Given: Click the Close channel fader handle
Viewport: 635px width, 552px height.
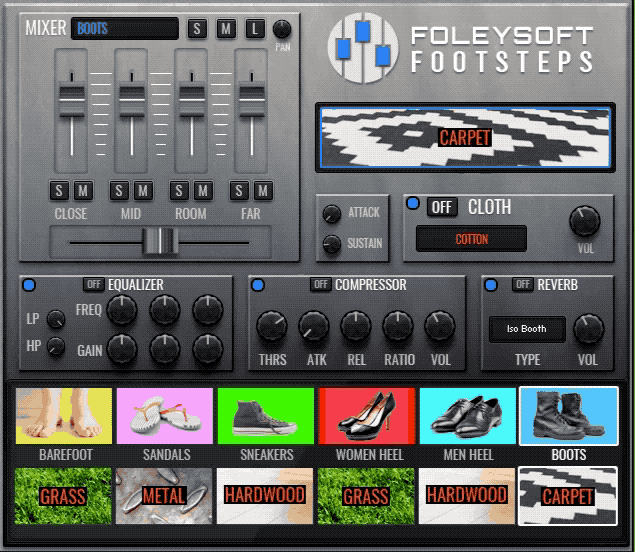Looking at the screenshot, I should tap(72, 99).
